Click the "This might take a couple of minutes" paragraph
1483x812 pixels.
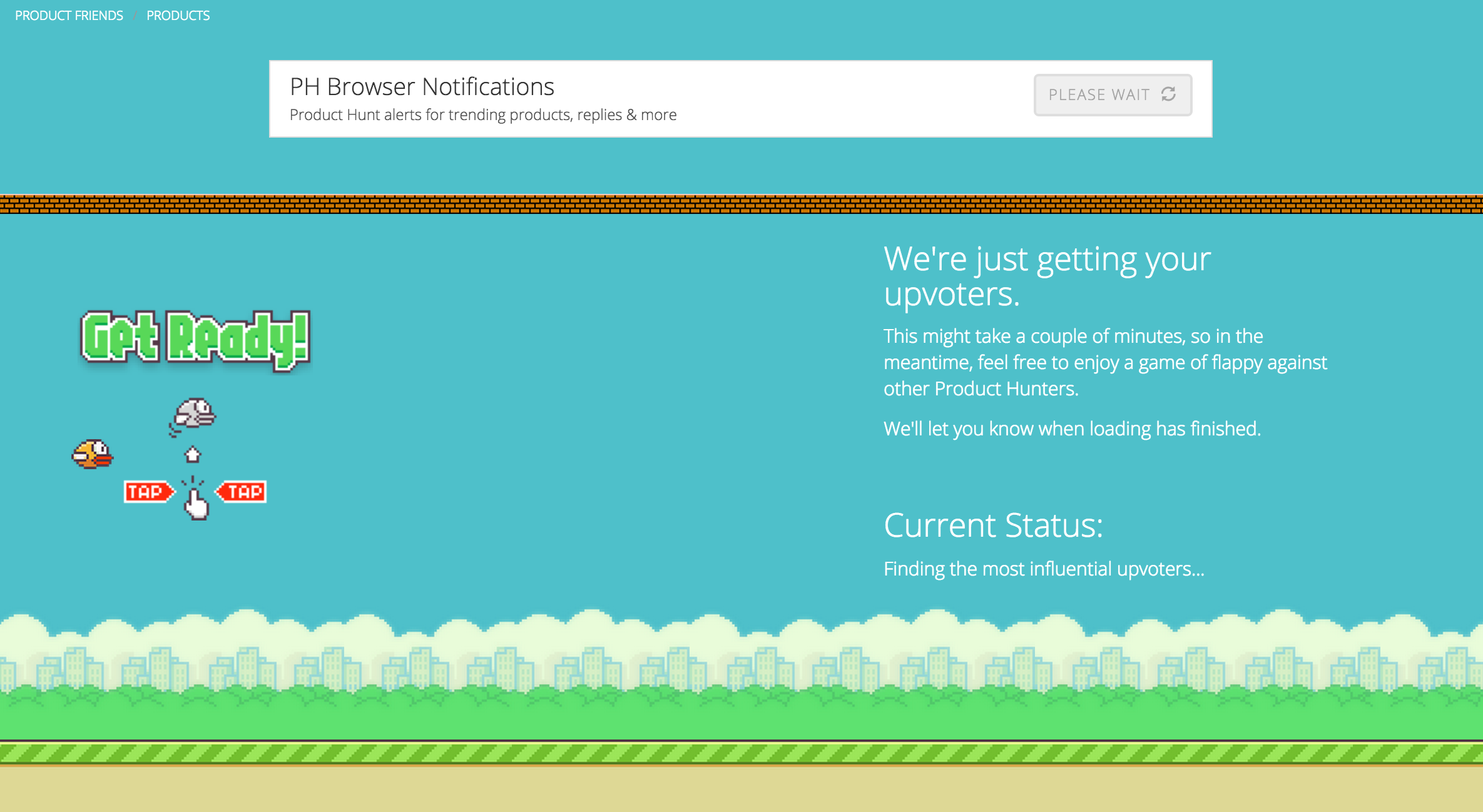1105,363
